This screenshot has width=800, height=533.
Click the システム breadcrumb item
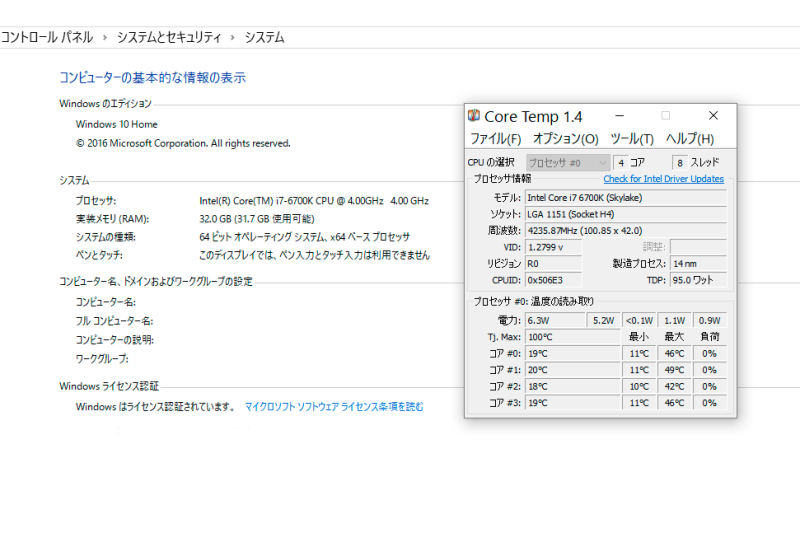tap(264, 37)
